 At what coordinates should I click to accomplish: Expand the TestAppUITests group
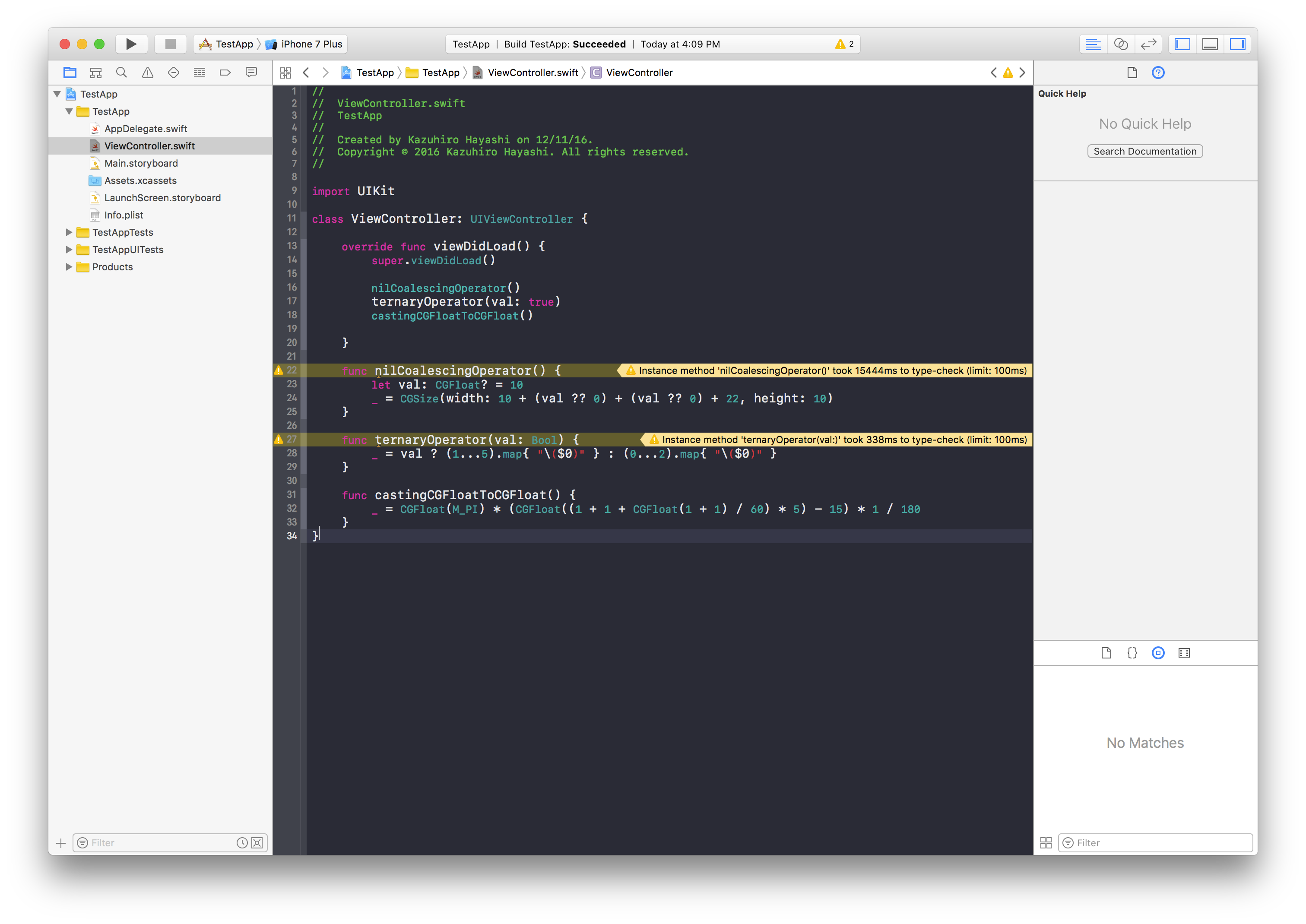[x=69, y=249]
